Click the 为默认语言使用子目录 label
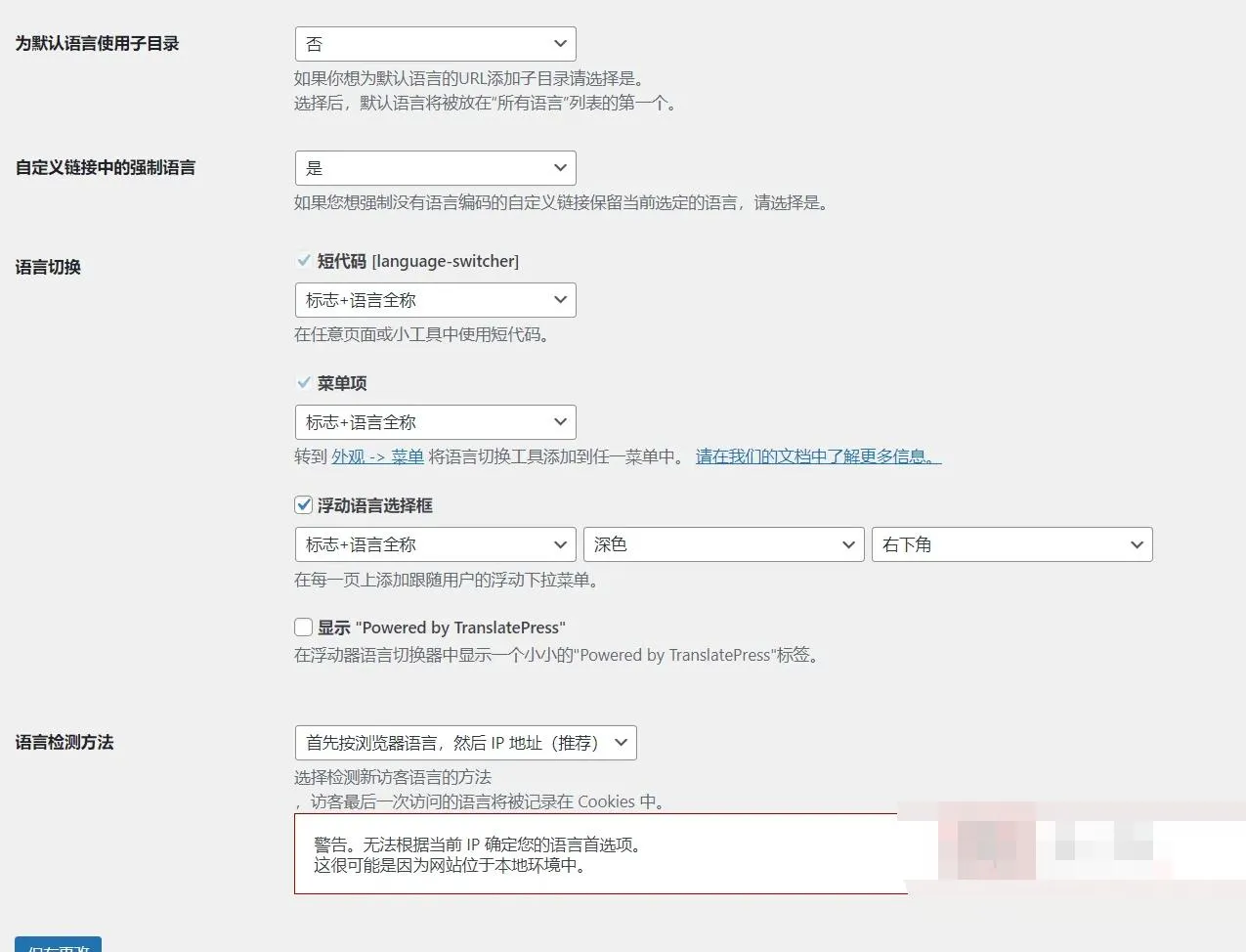1246x952 pixels. click(97, 44)
